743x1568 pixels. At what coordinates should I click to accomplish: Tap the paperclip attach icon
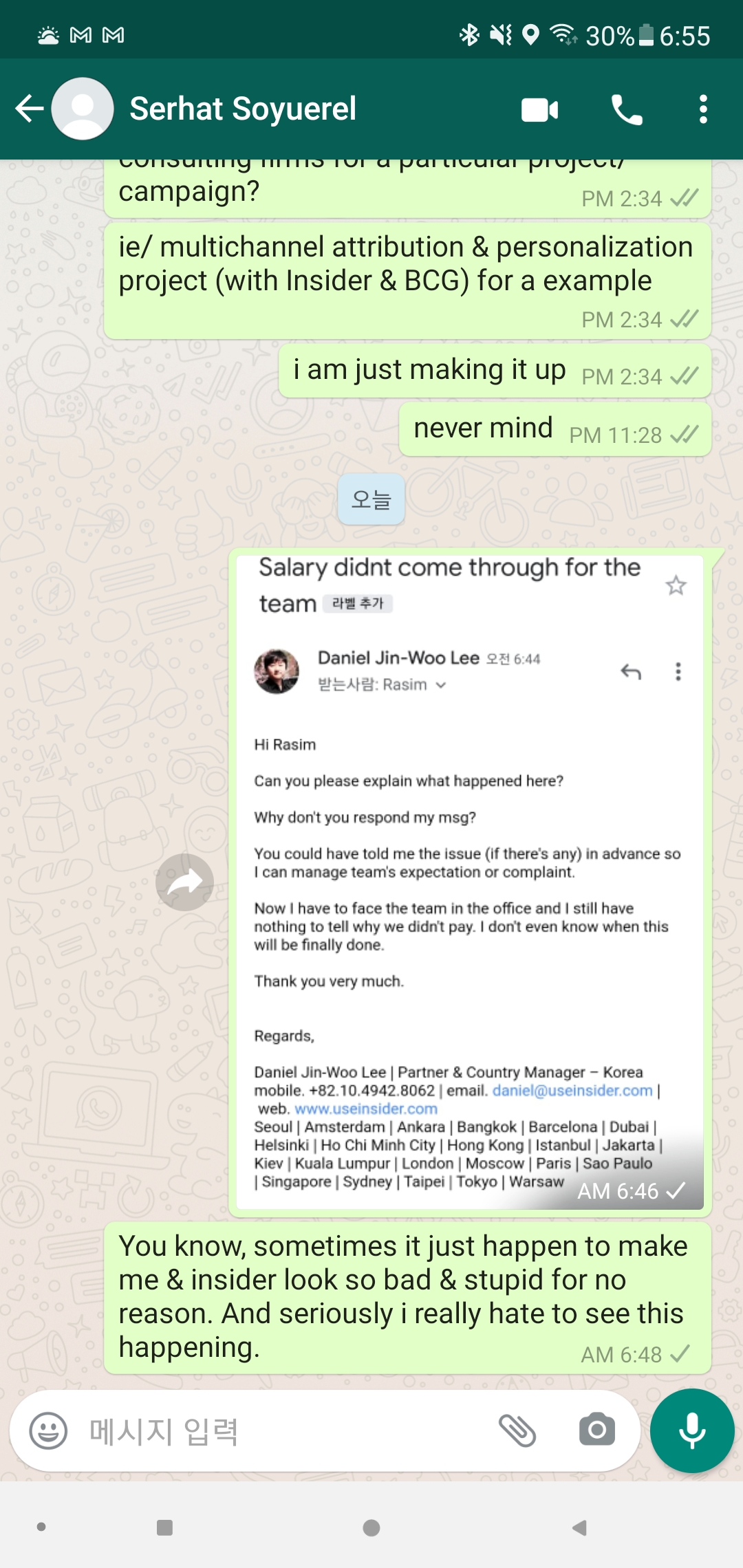517,1430
